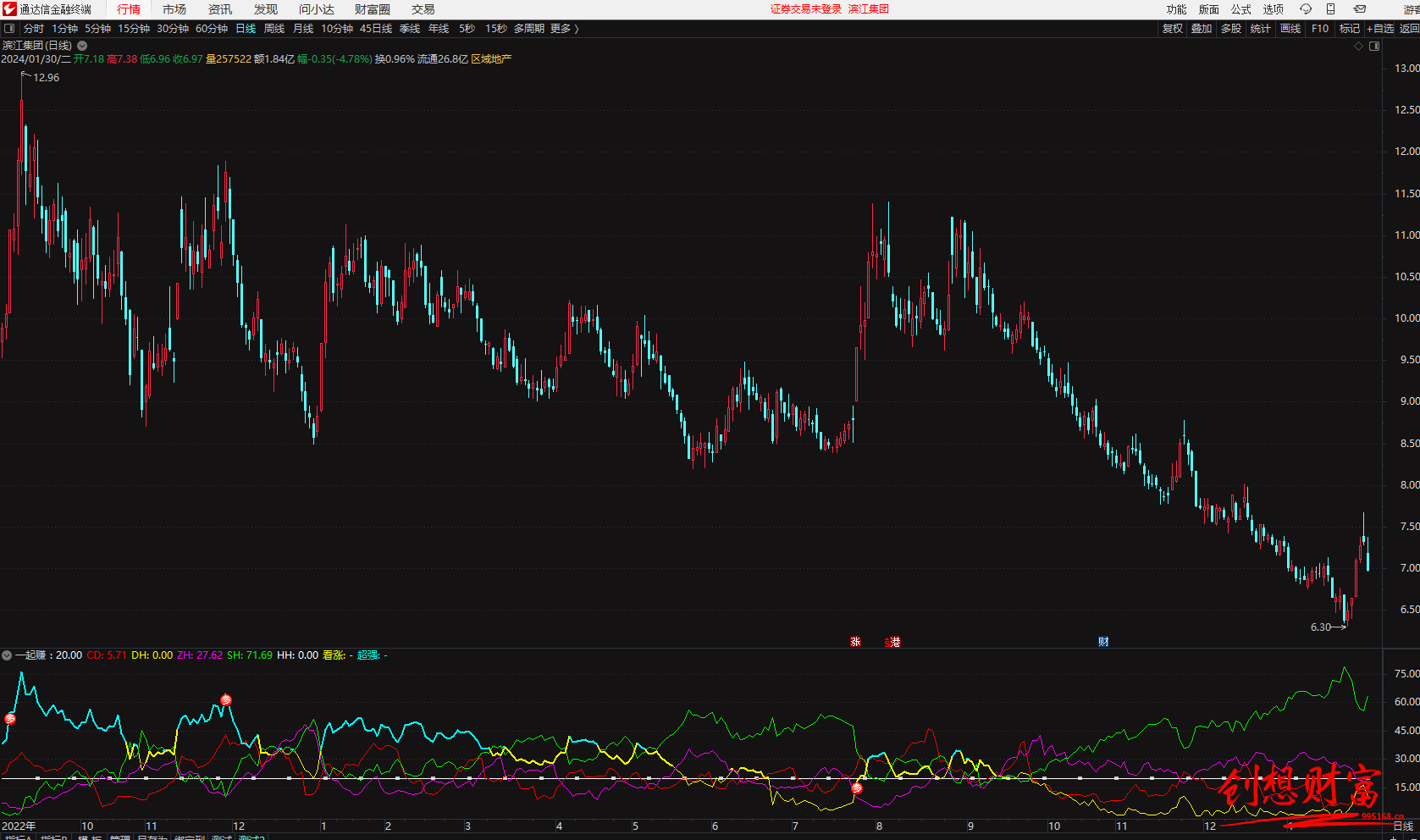The width and height of the screenshot is (1420, 840).
Task: Open online customer service headset icon
Action: click(x=1306, y=9)
